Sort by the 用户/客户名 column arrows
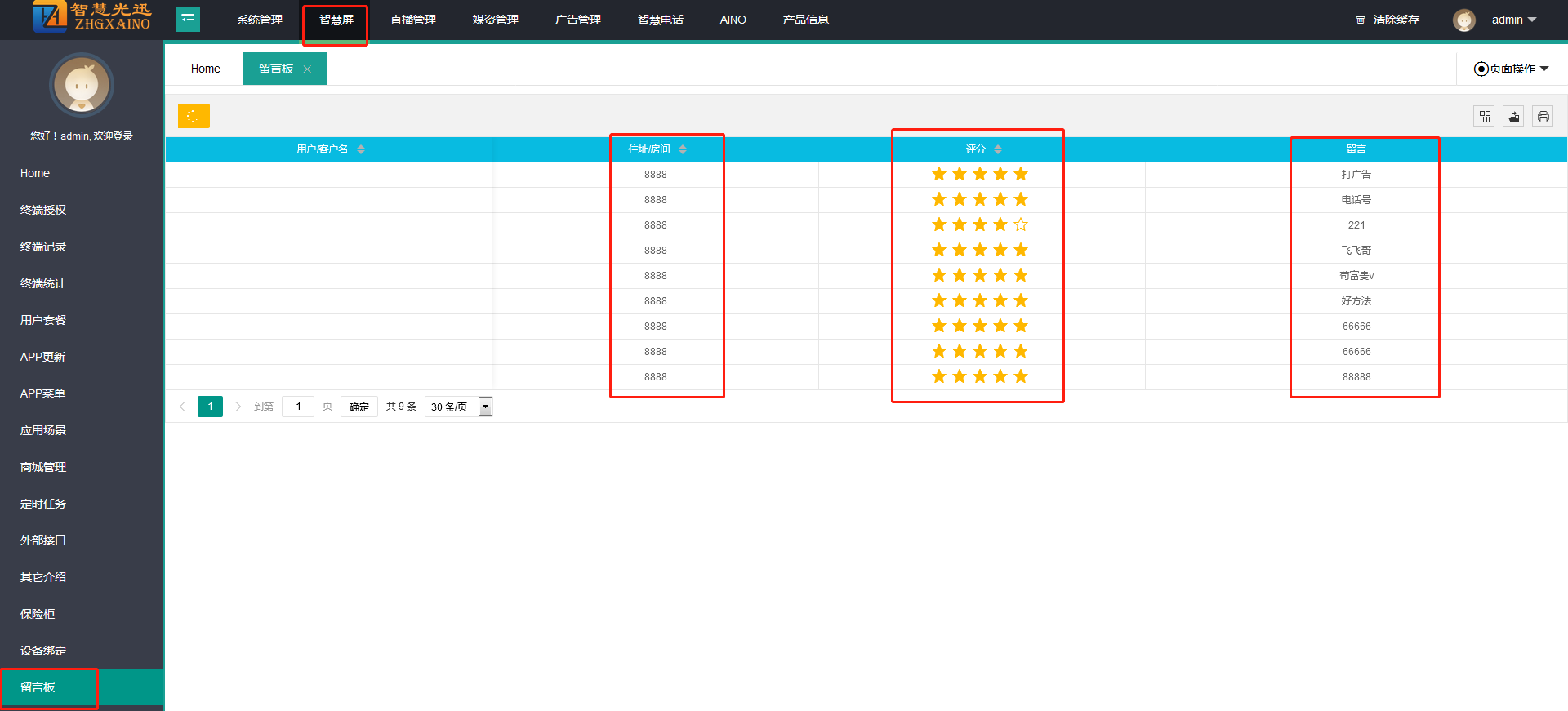Image resolution: width=1568 pixels, height=711 pixels. click(361, 149)
